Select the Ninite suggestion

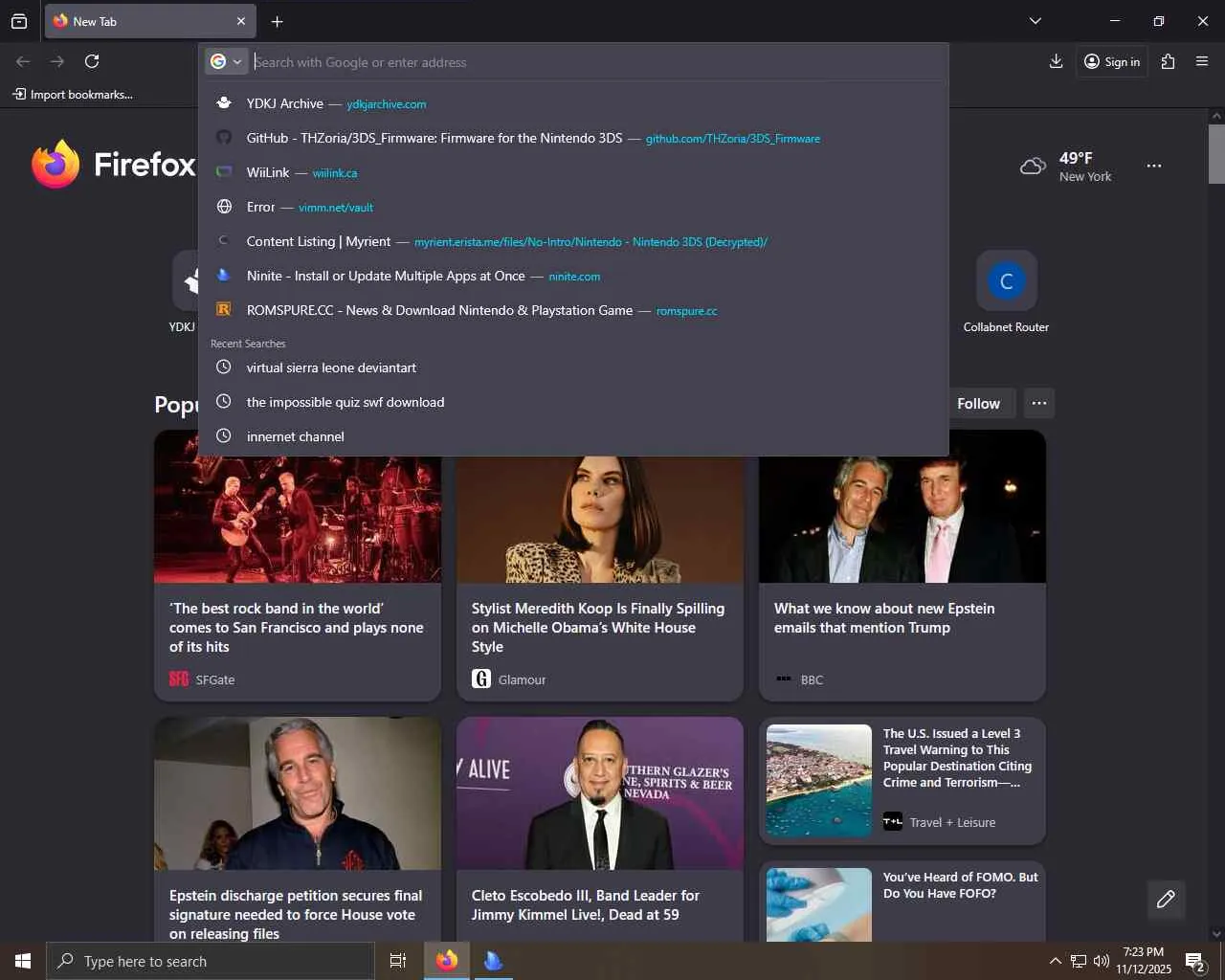[573, 276]
